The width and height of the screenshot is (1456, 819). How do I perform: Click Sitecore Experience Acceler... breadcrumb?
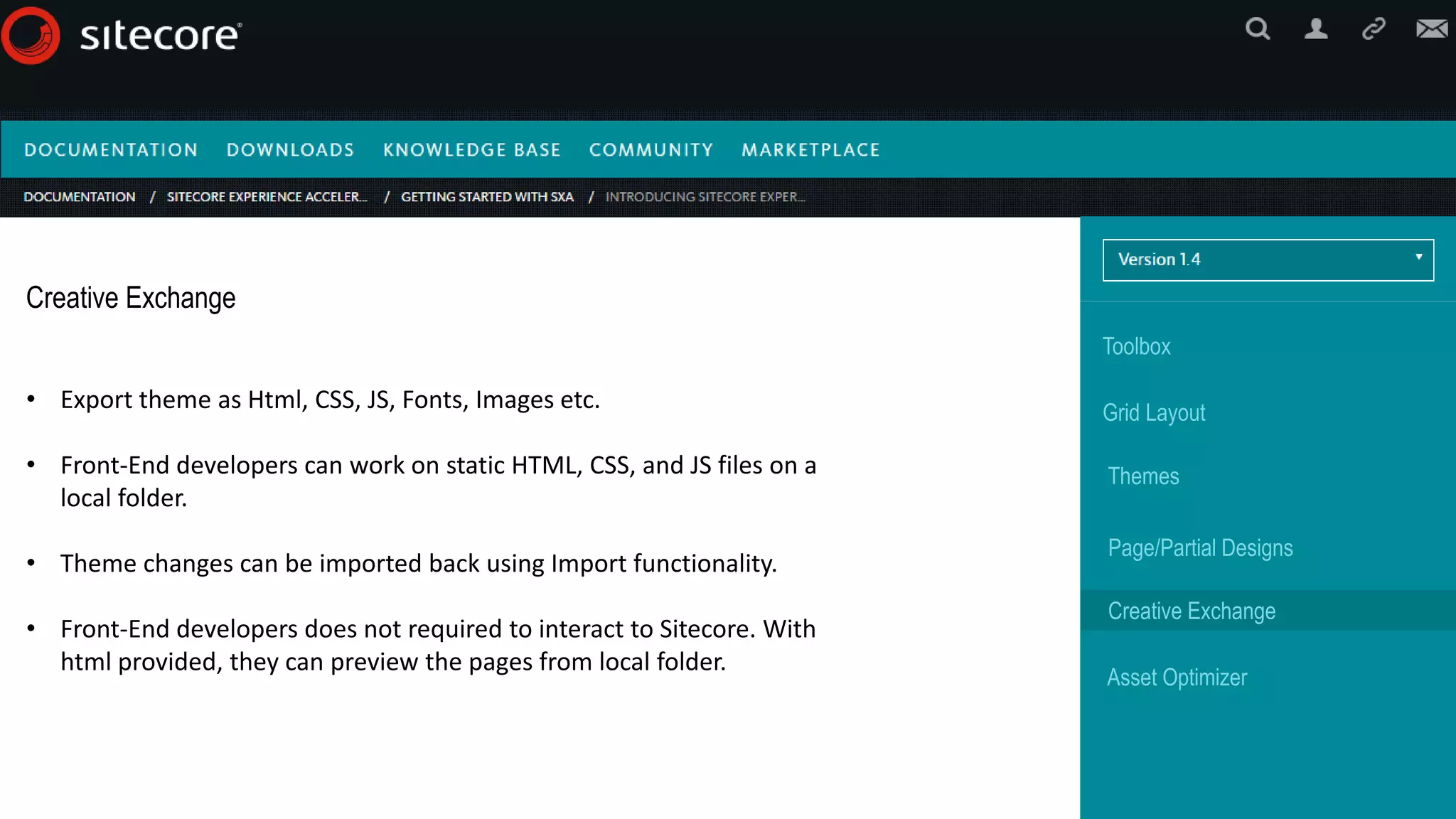pos(267,197)
